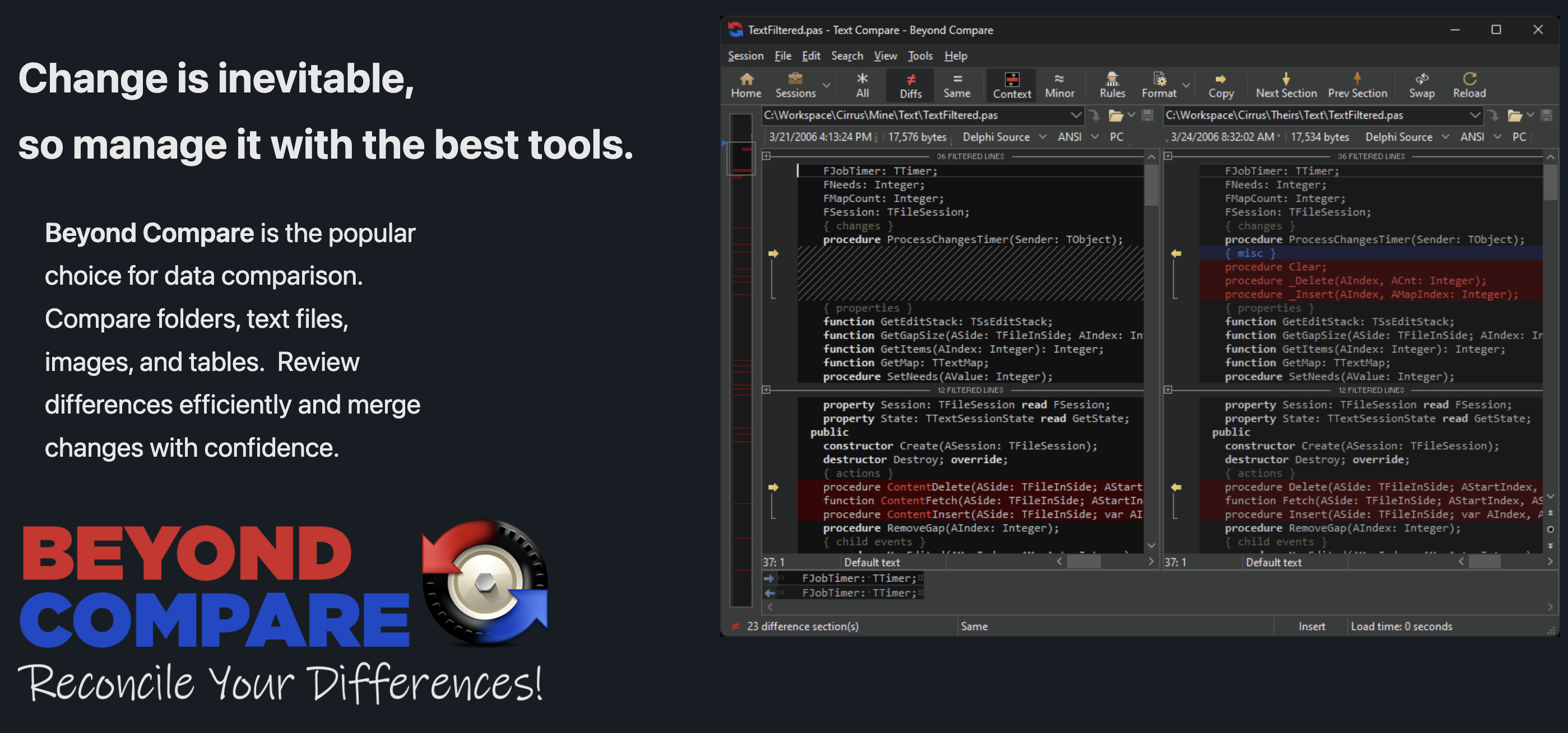Viewport: 1568px width, 733px height.
Task: Reload the comparison
Action: pos(1469,85)
